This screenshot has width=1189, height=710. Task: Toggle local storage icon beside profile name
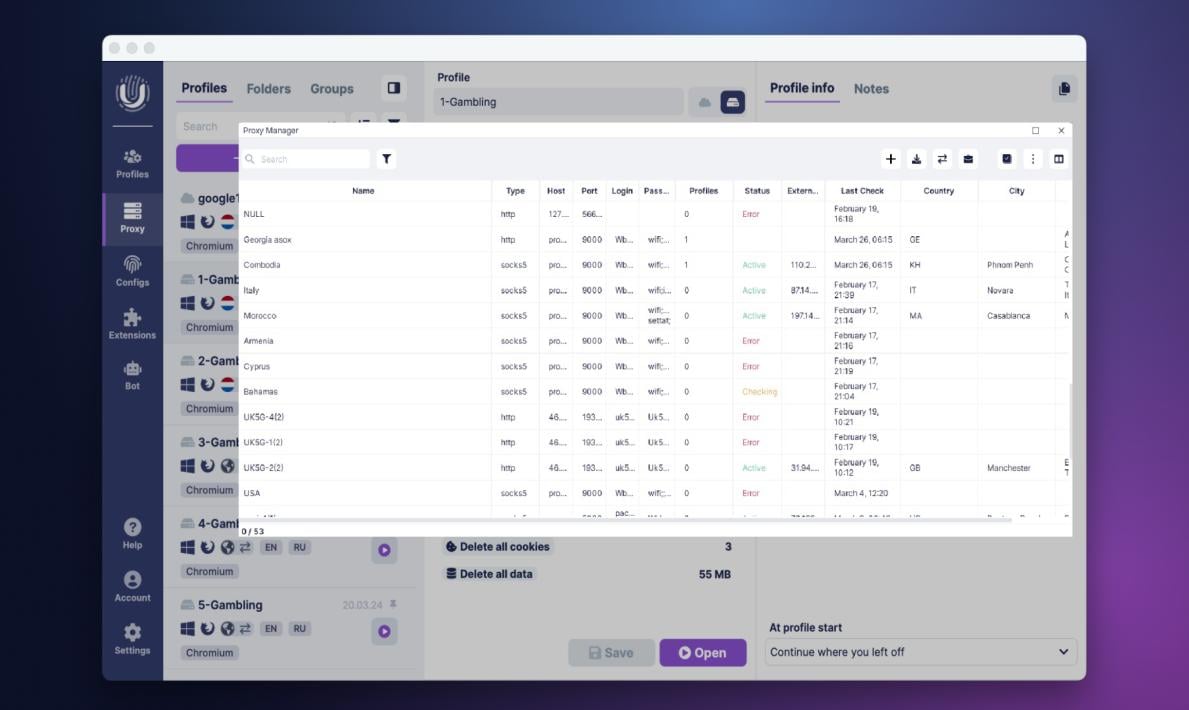[x=733, y=102]
